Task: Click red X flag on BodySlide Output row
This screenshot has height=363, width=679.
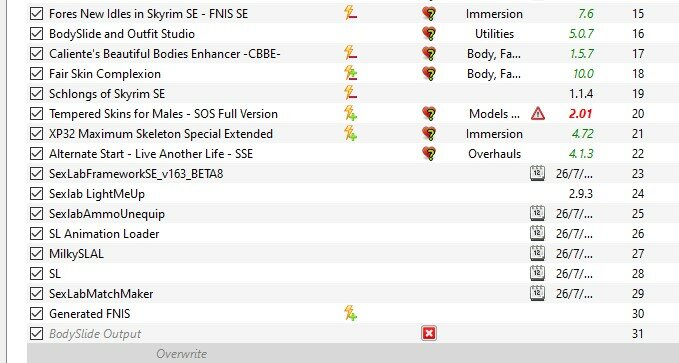Action: (429, 333)
